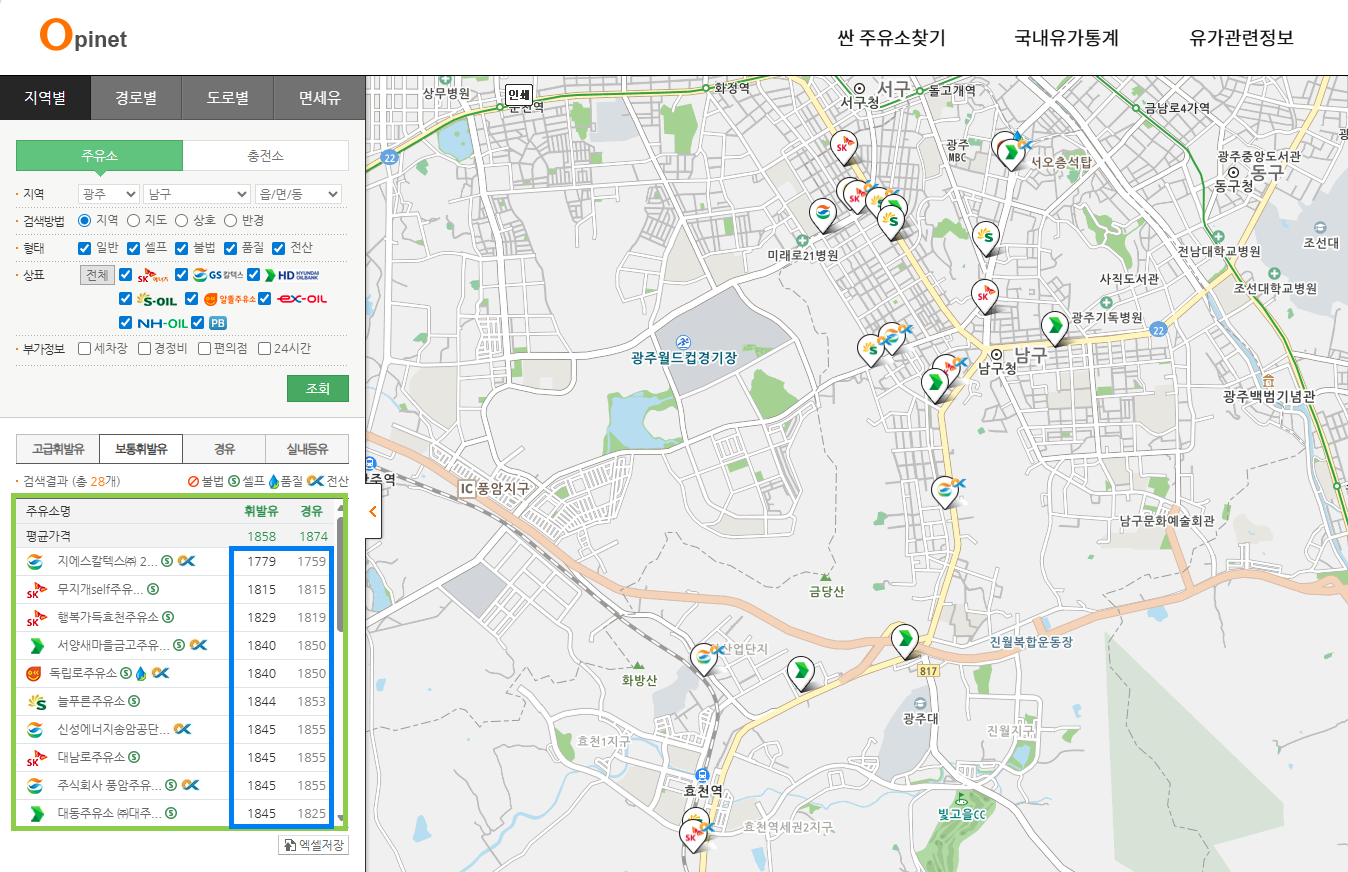Select the 고급휘발유 fuel tab

[58, 449]
